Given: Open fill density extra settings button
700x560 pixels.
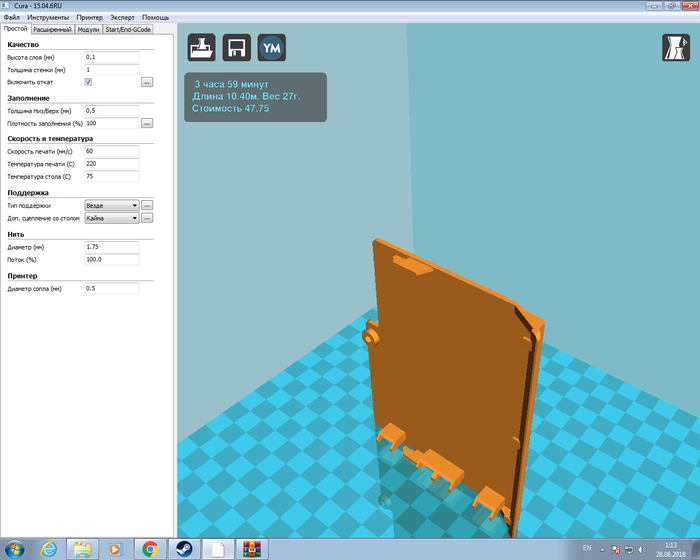Looking at the screenshot, I should pyautogui.click(x=146, y=123).
